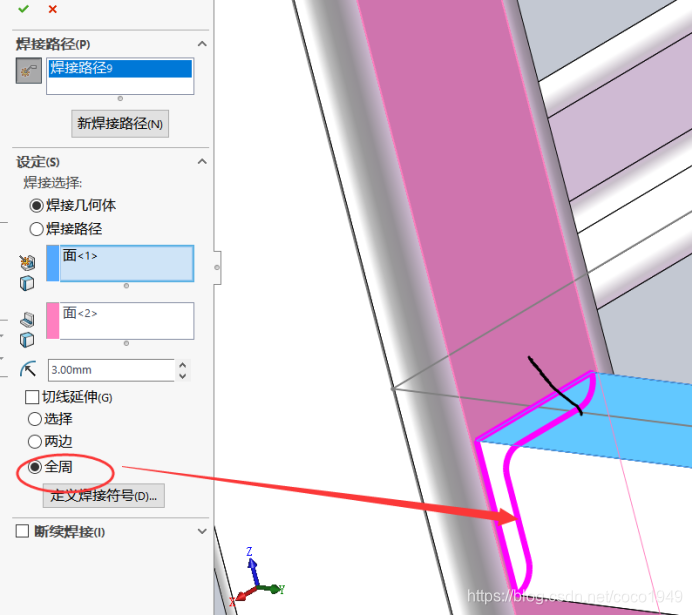The width and height of the screenshot is (692, 615).
Task: Collapse the 焊接路径(P) section
Action: (202, 44)
